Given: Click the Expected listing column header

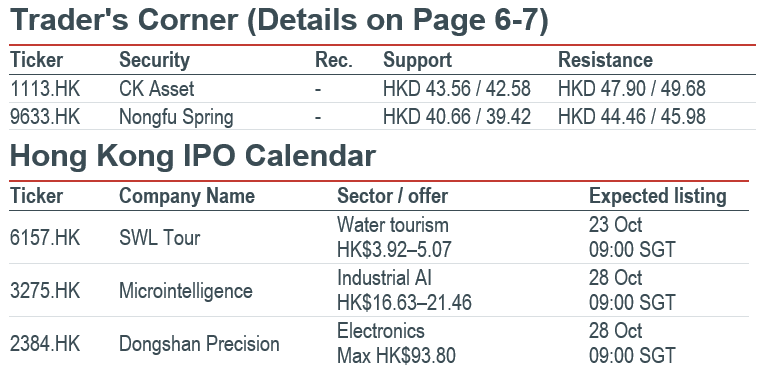Looking at the screenshot, I should click(x=657, y=197).
